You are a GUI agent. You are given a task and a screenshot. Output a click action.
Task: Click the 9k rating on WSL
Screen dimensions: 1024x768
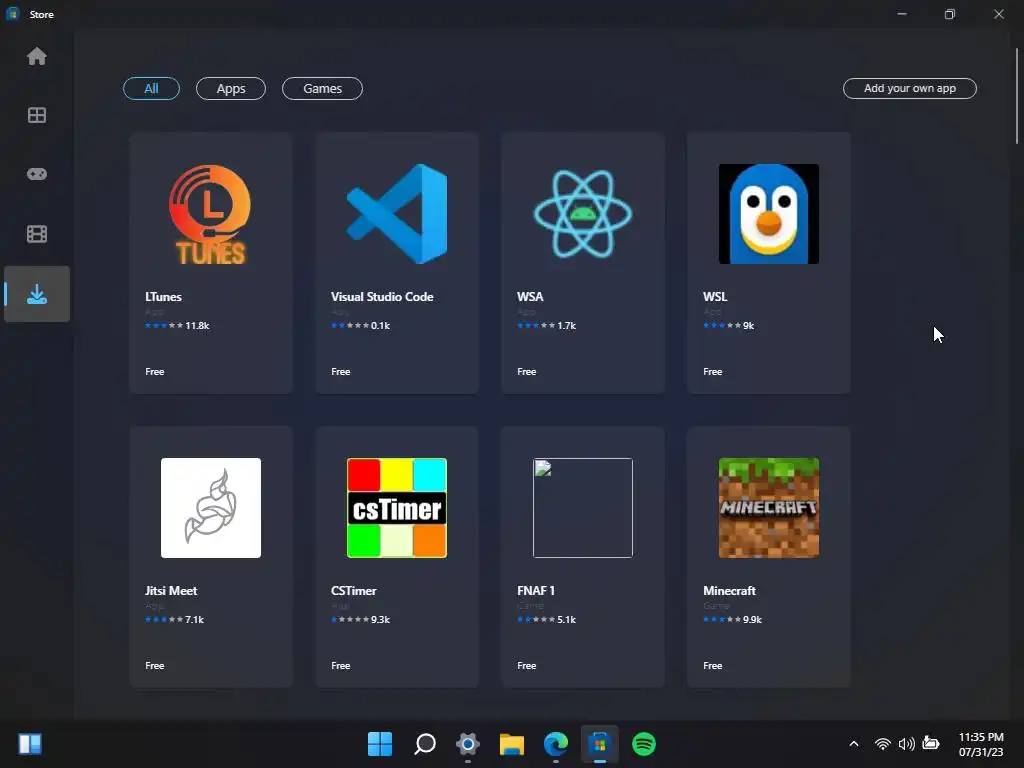[748, 325]
